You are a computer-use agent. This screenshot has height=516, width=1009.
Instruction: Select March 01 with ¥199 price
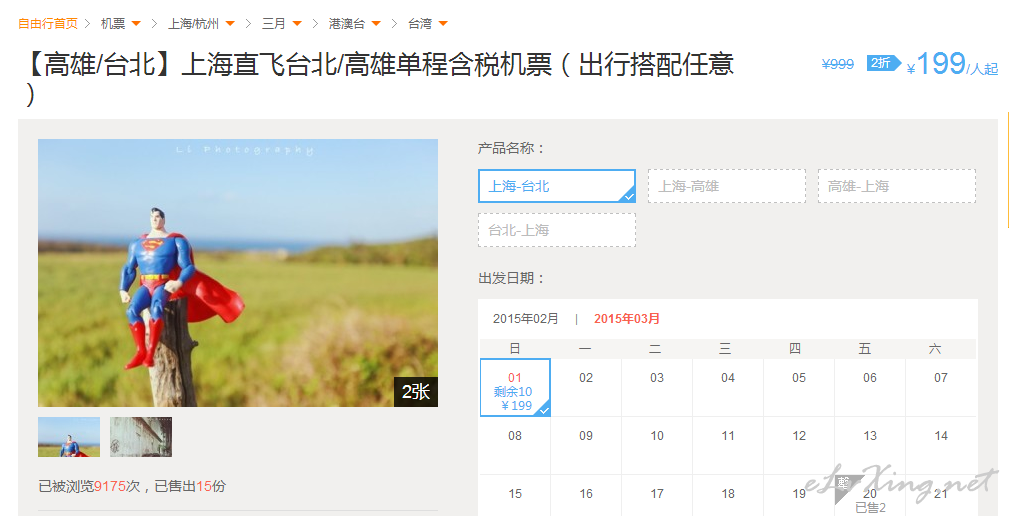515,387
